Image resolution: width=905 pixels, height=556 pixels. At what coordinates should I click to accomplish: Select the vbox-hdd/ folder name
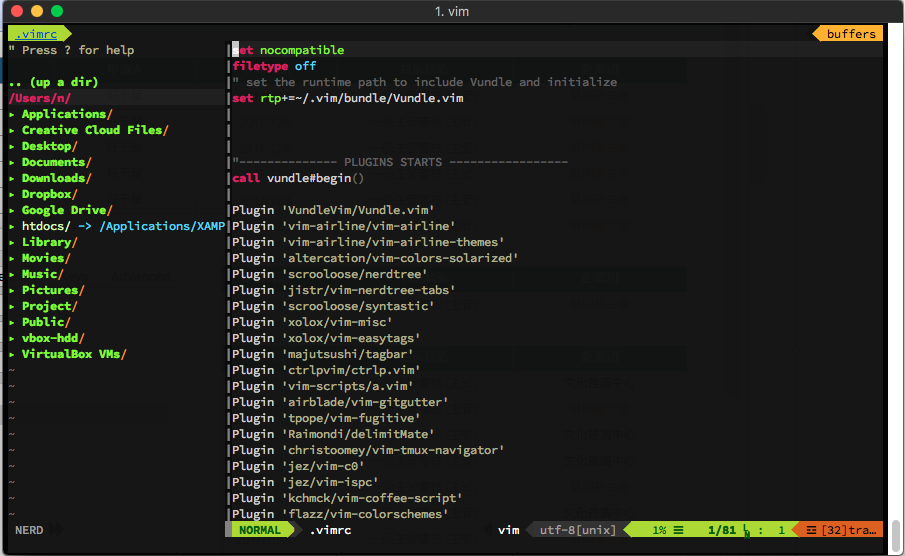click(53, 338)
